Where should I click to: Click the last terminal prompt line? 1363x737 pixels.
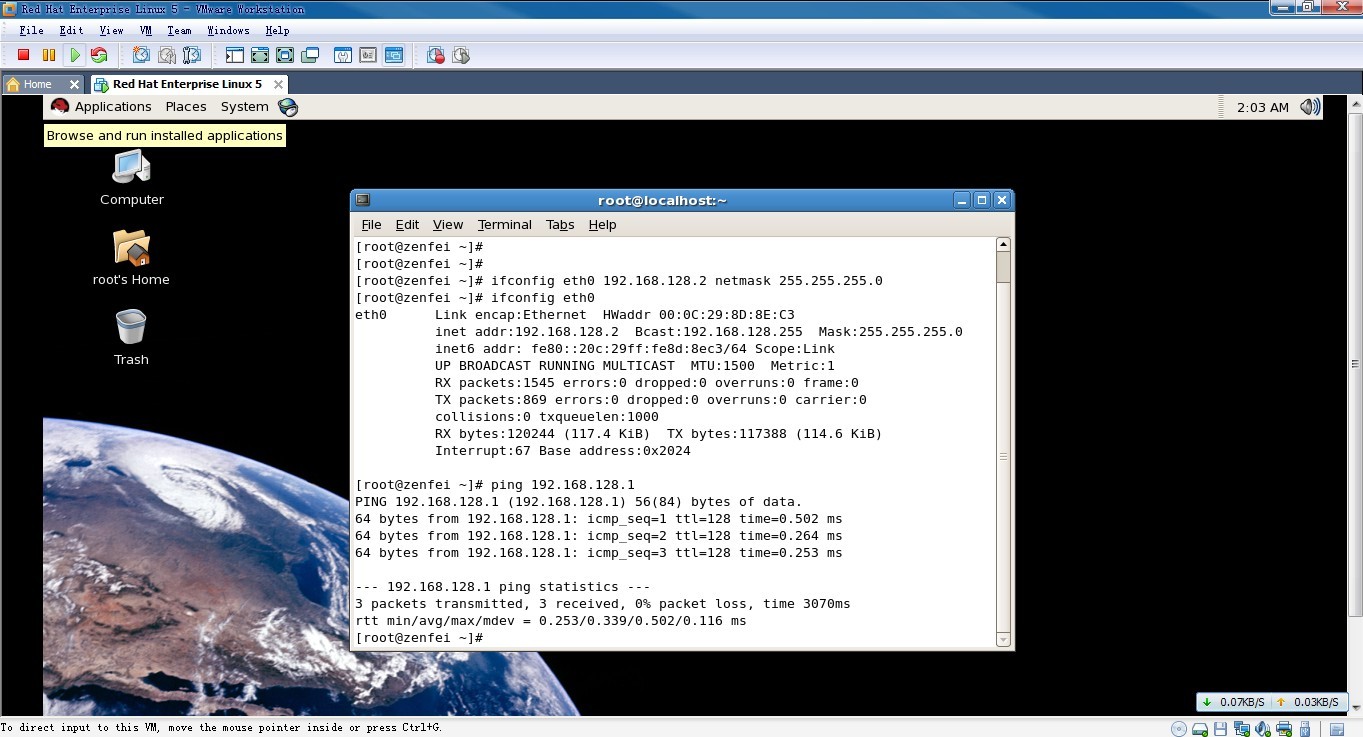point(420,638)
